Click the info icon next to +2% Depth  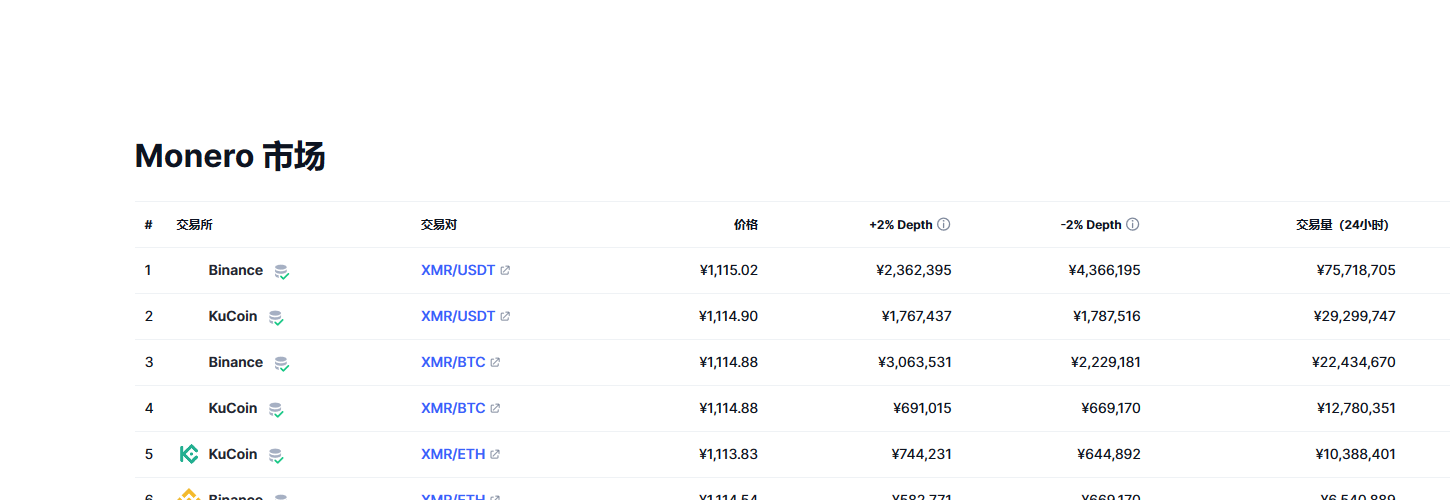pyautogui.click(x=943, y=225)
